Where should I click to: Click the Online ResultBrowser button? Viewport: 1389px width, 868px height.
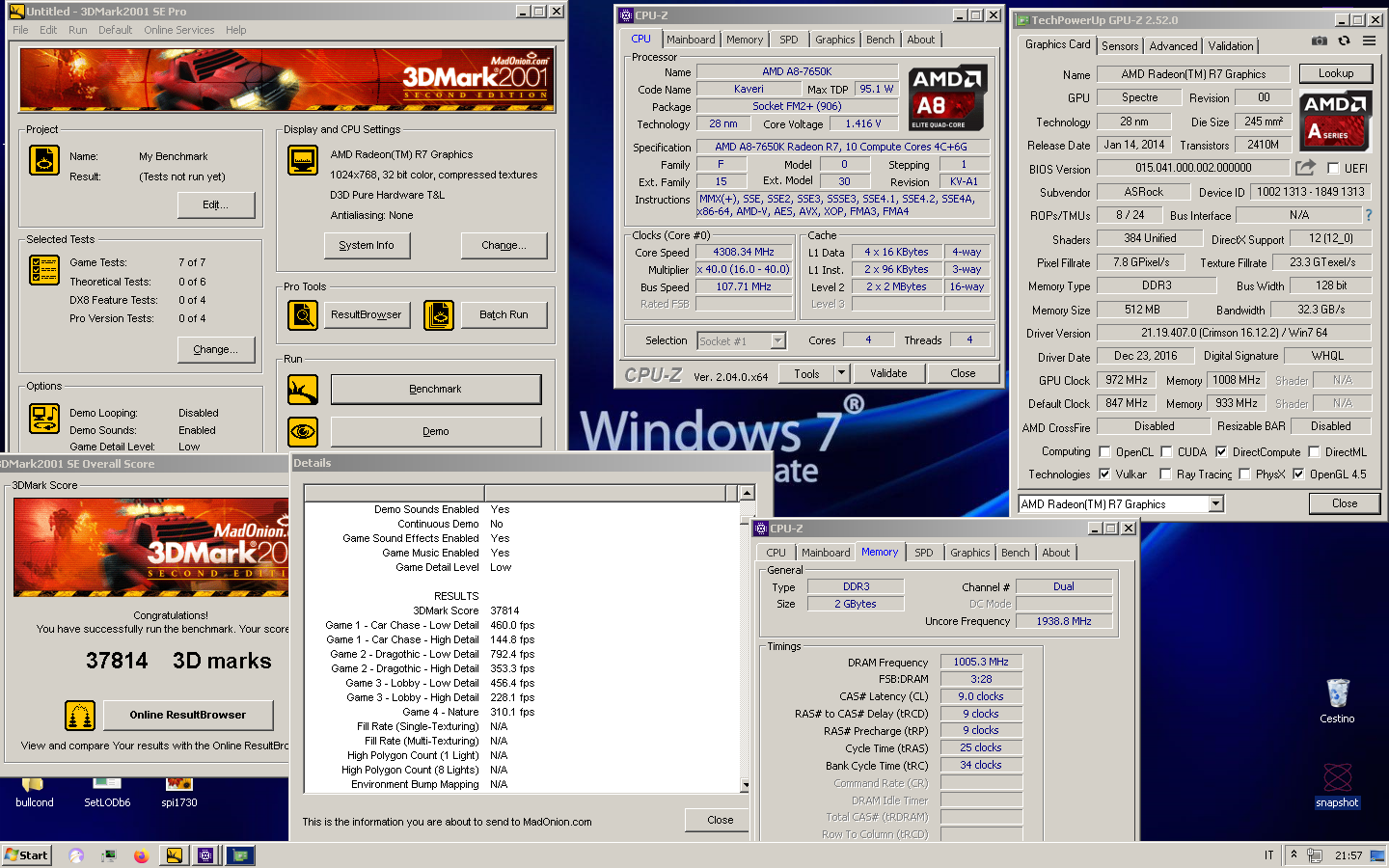coord(188,715)
